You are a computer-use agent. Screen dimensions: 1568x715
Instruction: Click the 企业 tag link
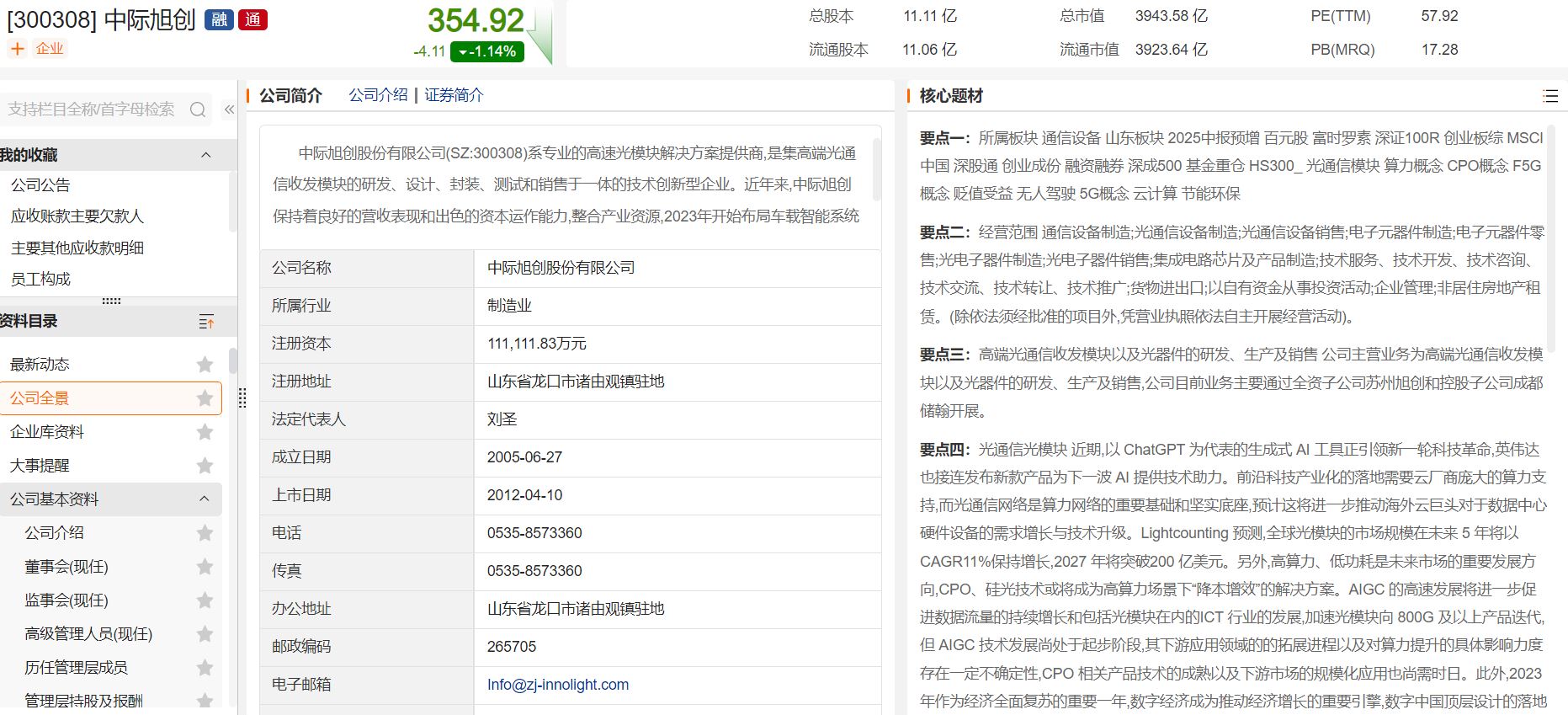[50, 49]
